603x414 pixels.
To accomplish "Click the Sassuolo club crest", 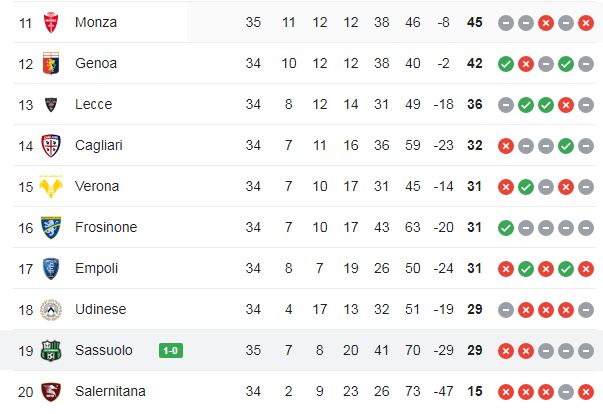I will coord(51,351).
